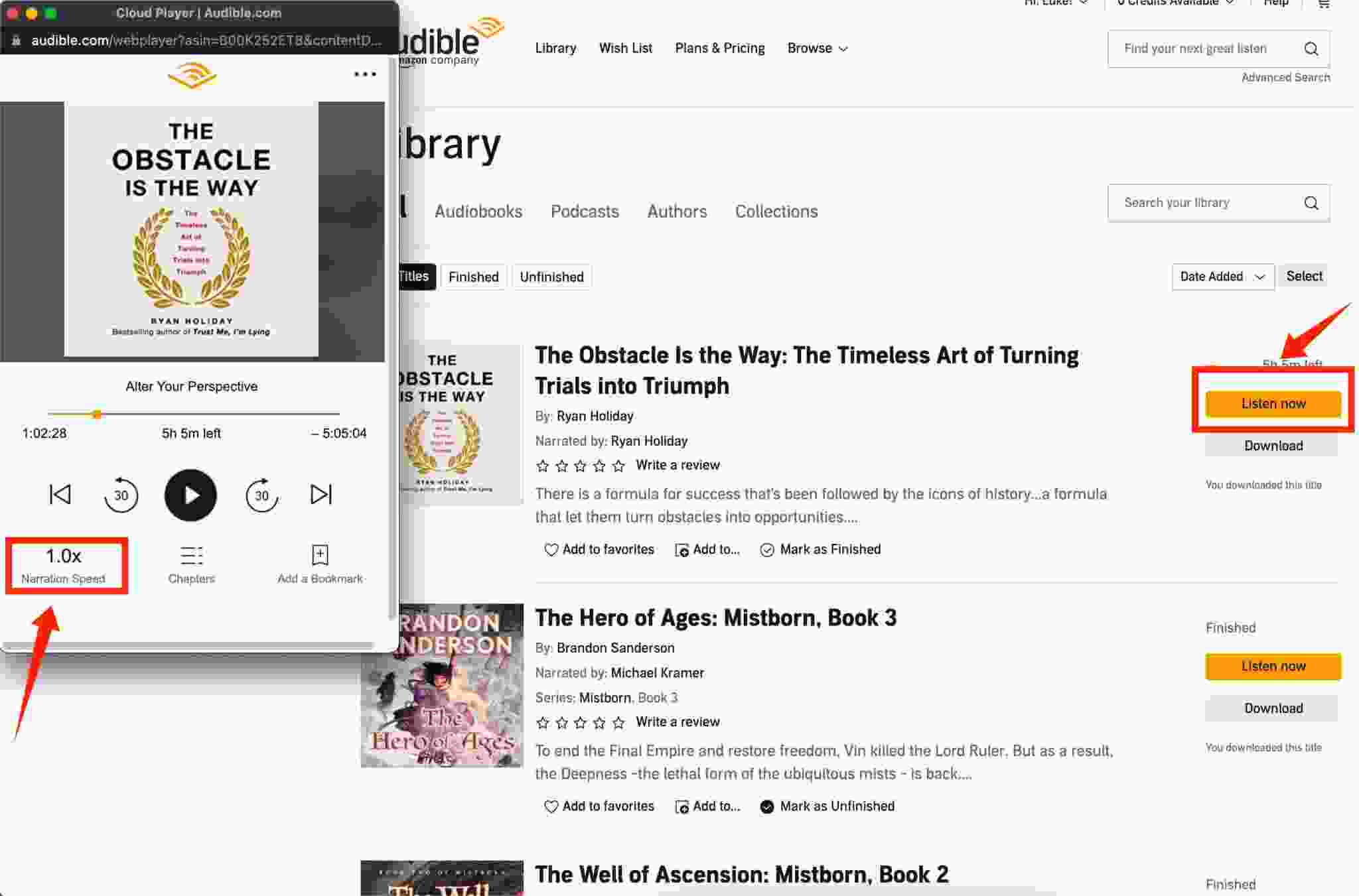Rewind 30 seconds in Cloud Player

(121, 495)
